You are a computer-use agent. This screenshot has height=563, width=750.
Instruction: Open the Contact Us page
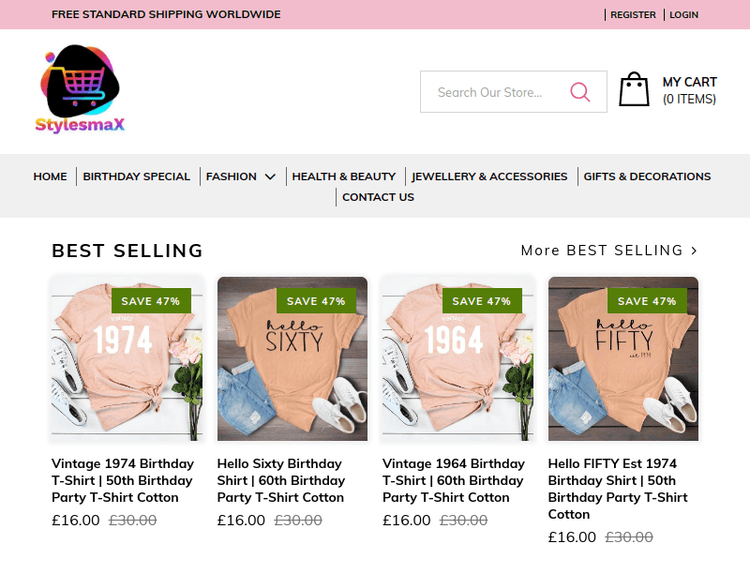click(x=378, y=197)
